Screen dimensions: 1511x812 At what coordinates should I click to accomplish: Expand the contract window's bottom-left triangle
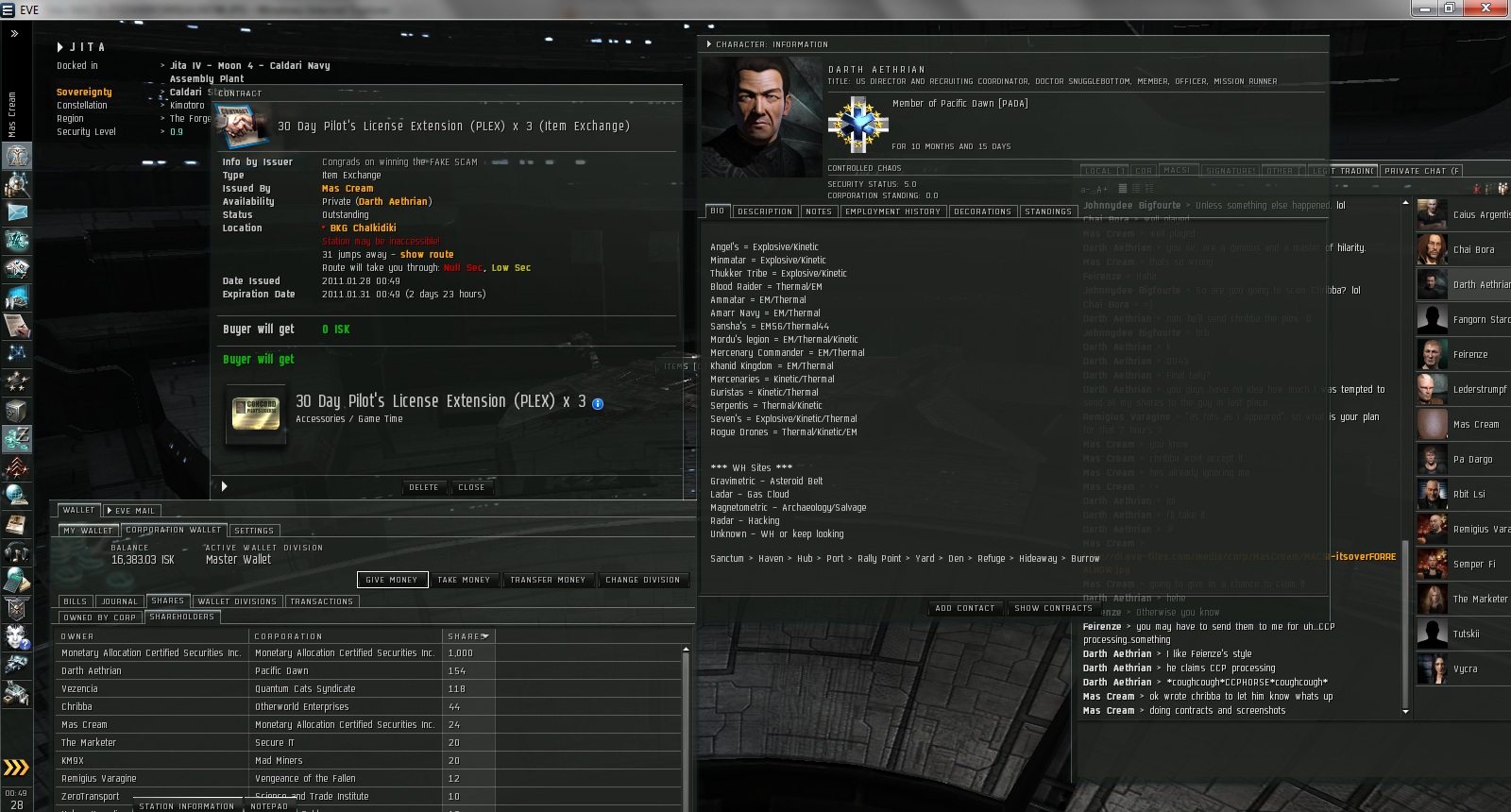pos(224,486)
